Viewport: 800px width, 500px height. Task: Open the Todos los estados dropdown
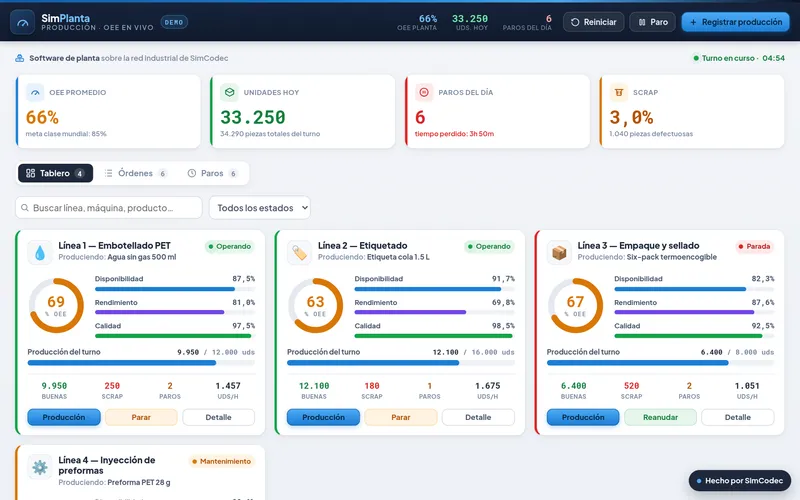click(260, 208)
